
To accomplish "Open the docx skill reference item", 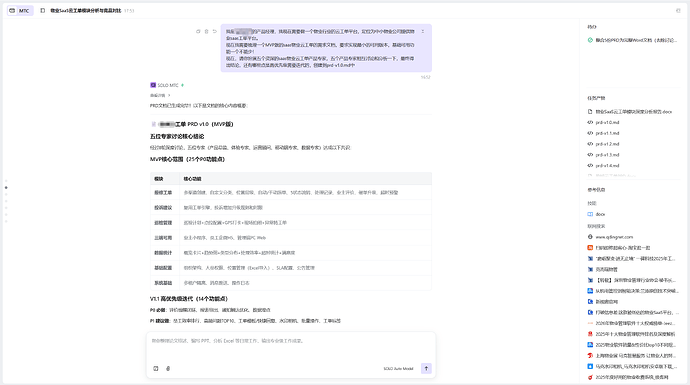I will pos(597,214).
